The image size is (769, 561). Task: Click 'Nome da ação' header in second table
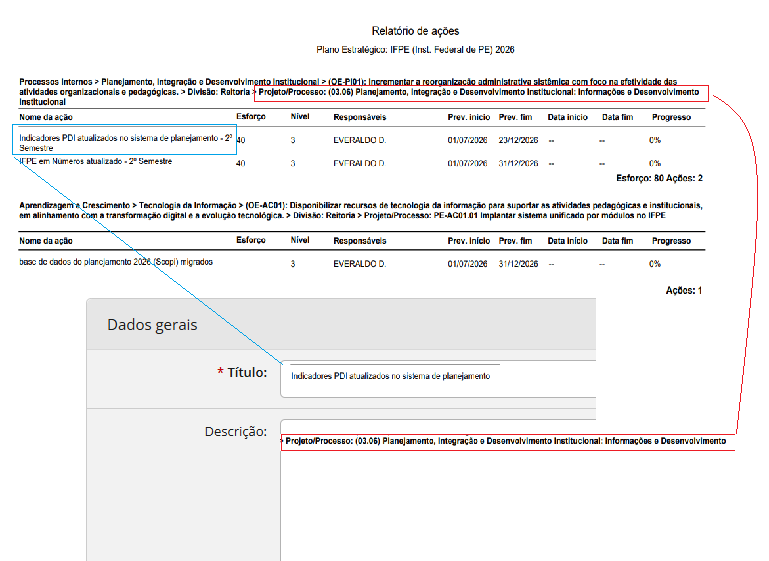(x=46, y=241)
